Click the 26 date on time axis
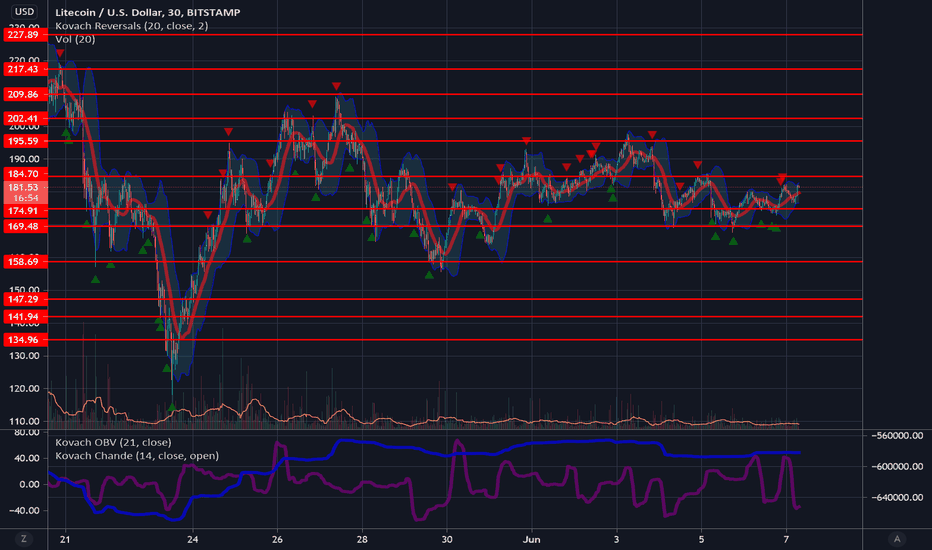 277,539
